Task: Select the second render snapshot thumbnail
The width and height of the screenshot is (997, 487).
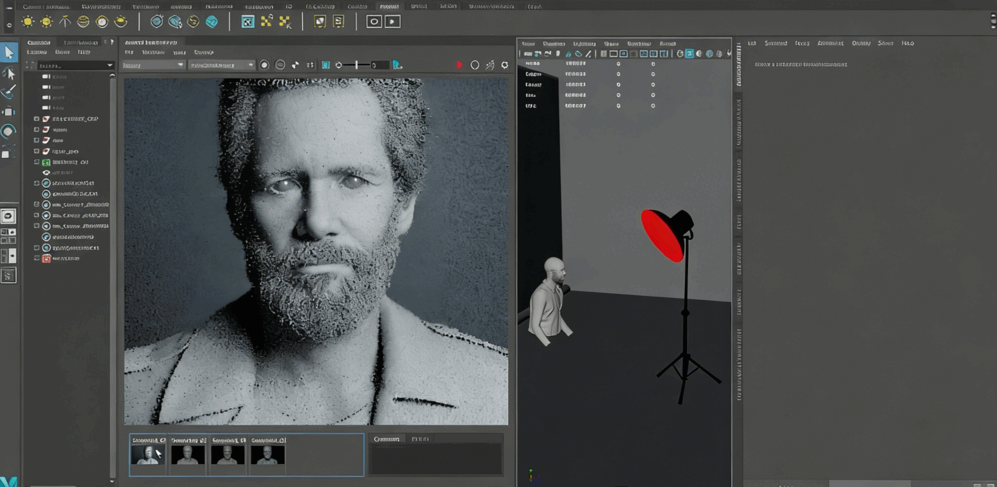Action: tap(188, 455)
